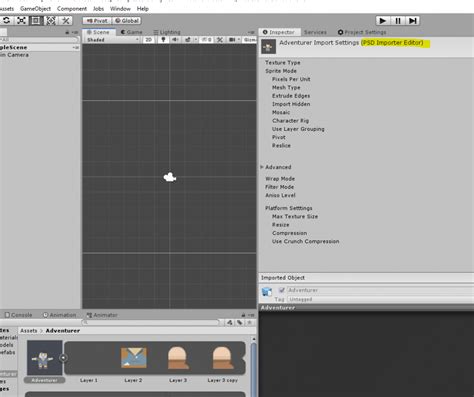
Task: Switch to the Lighting tab
Action: click(167, 32)
